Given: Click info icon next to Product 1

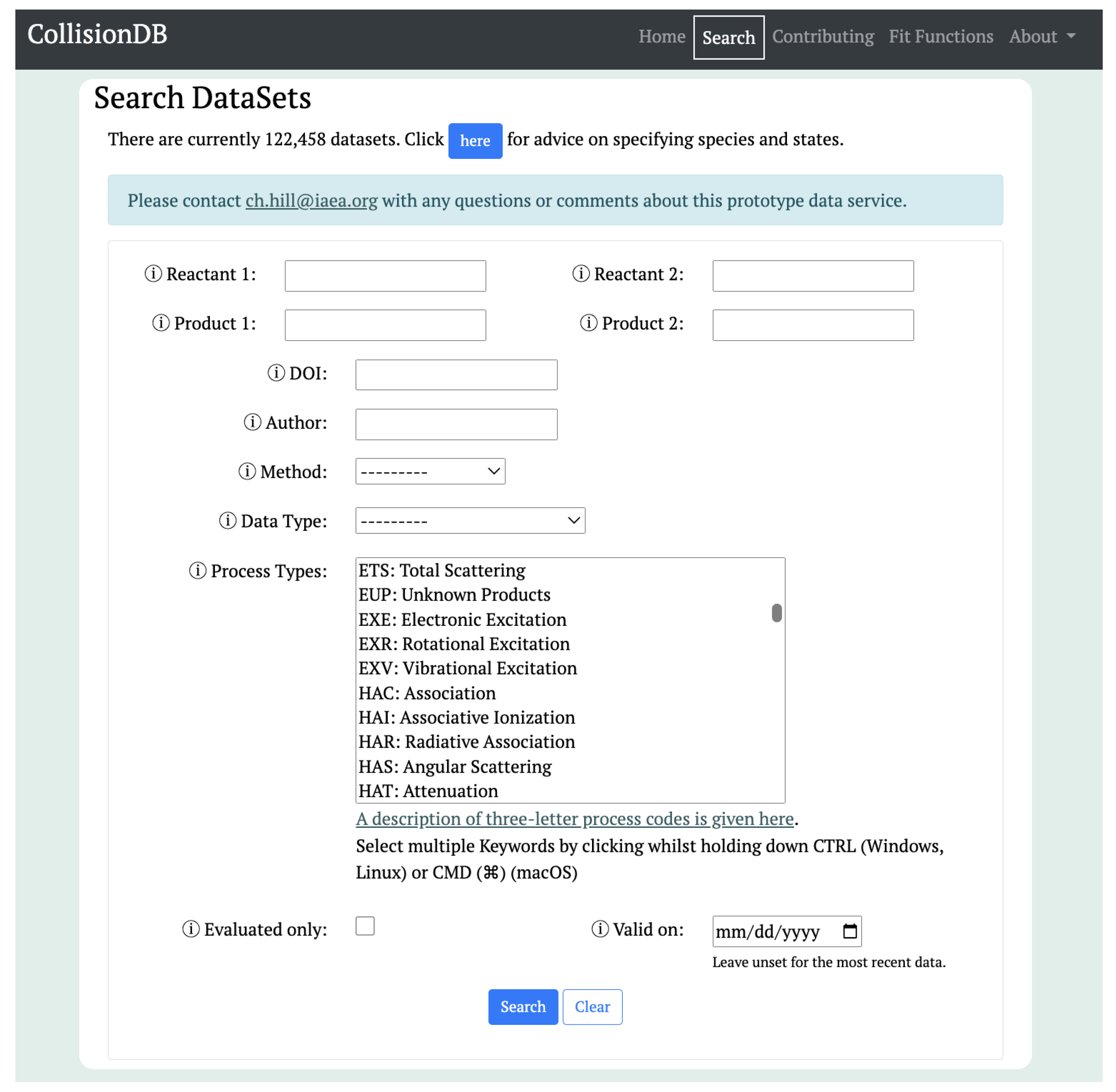Looking at the screenshot, I should [161, 323].
